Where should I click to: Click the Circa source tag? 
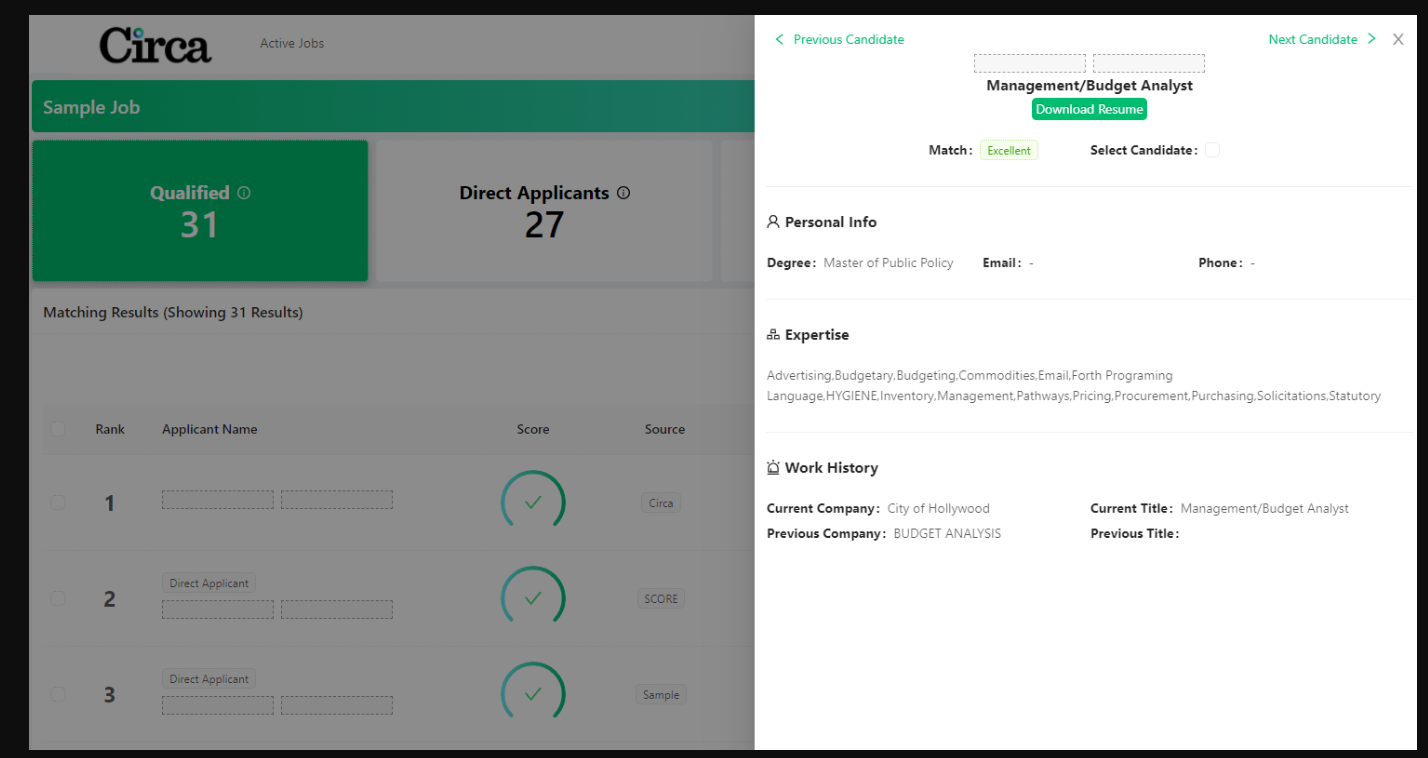click(x=661, y=503)
